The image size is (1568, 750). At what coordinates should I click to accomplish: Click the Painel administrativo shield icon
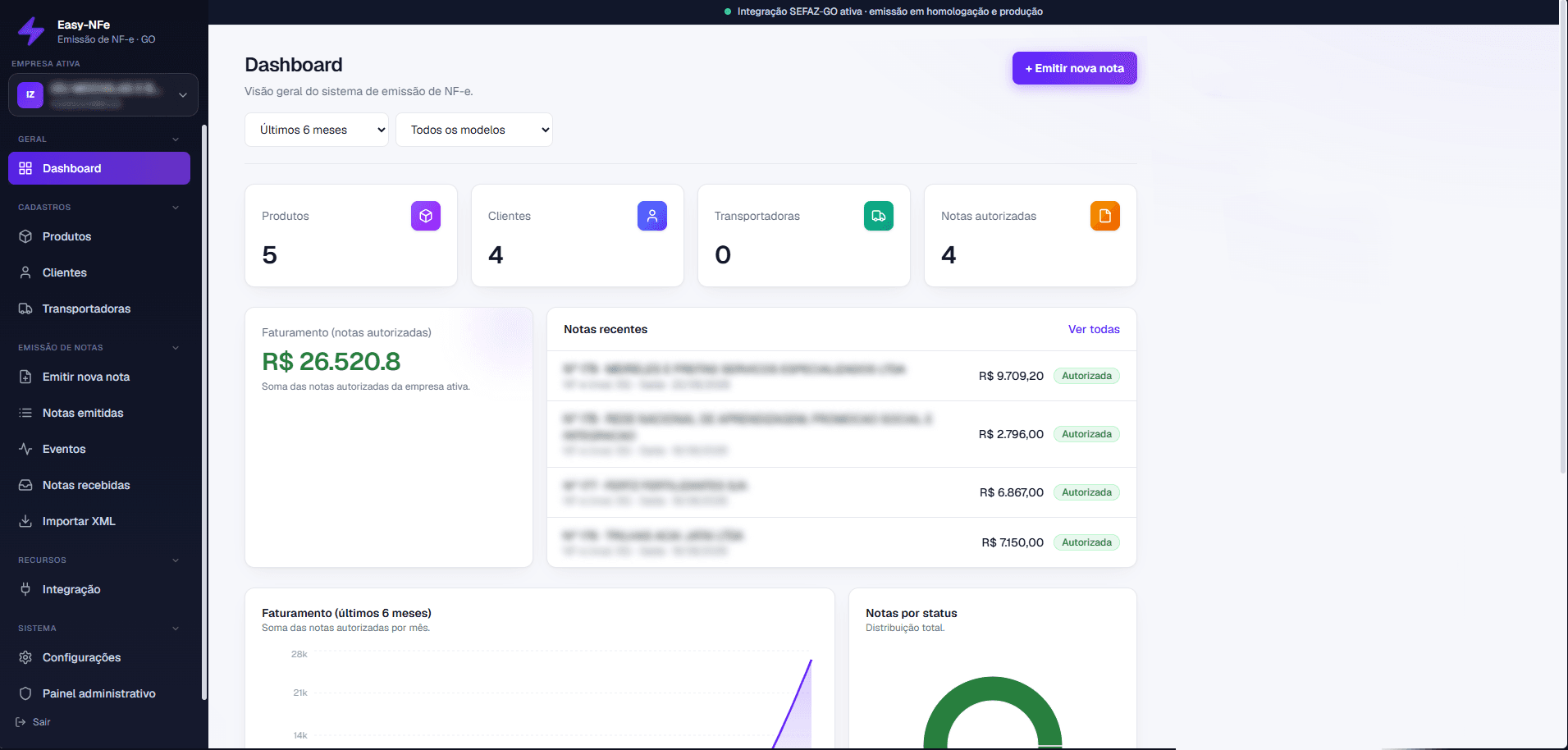point(25,693)
